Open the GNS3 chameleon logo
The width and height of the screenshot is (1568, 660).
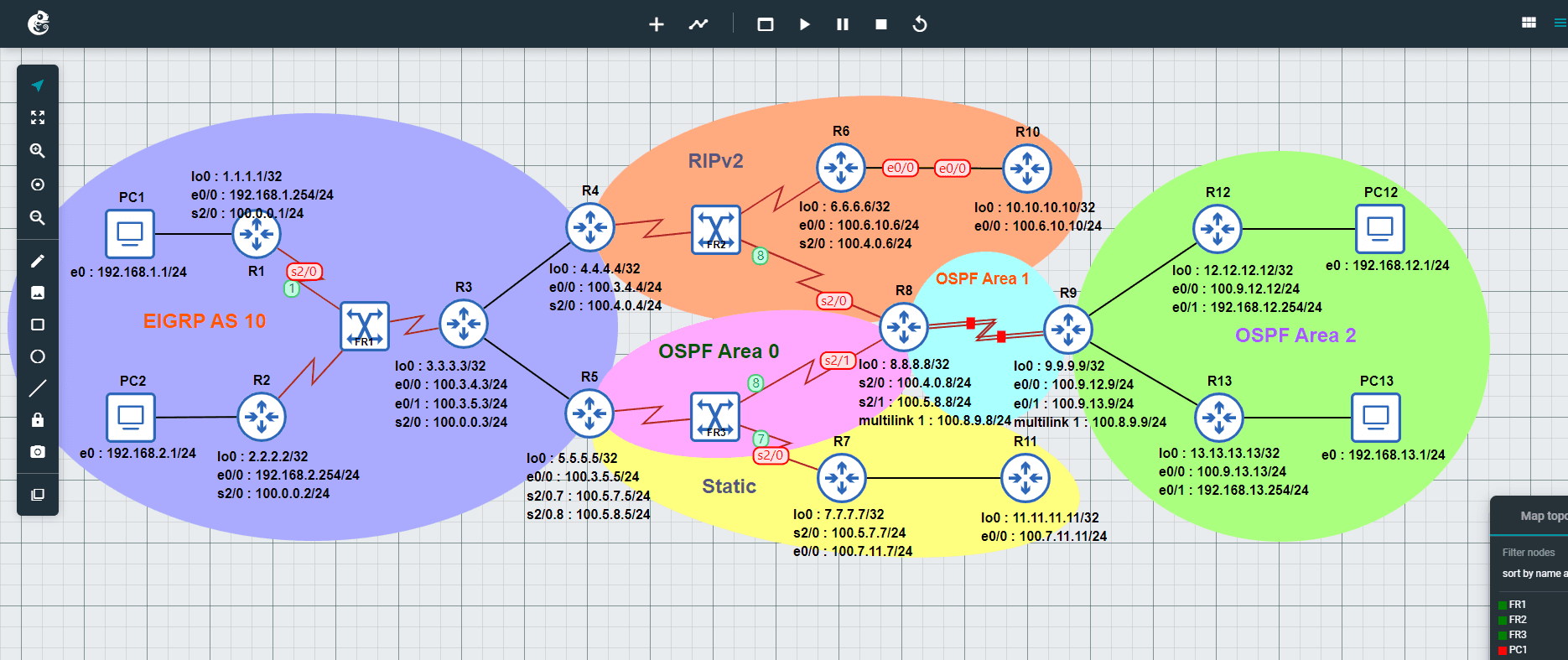[x=39, y=23]
